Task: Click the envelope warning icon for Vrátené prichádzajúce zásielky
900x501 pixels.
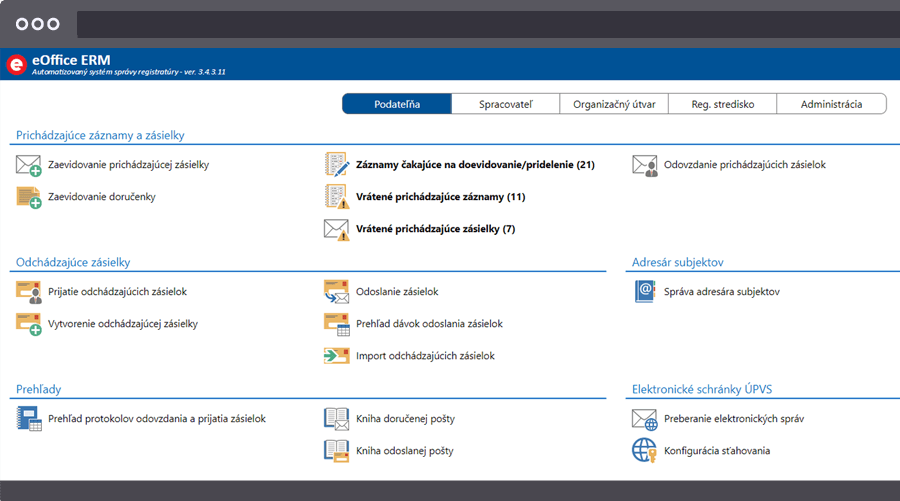Action: pyautogui.click(x=336, y=230)
